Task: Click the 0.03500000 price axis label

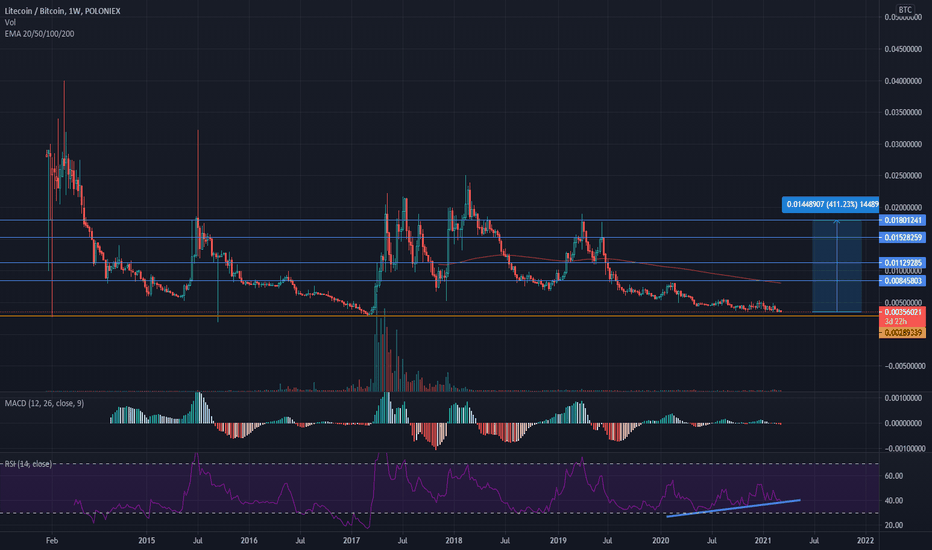Action: point(903,112)
